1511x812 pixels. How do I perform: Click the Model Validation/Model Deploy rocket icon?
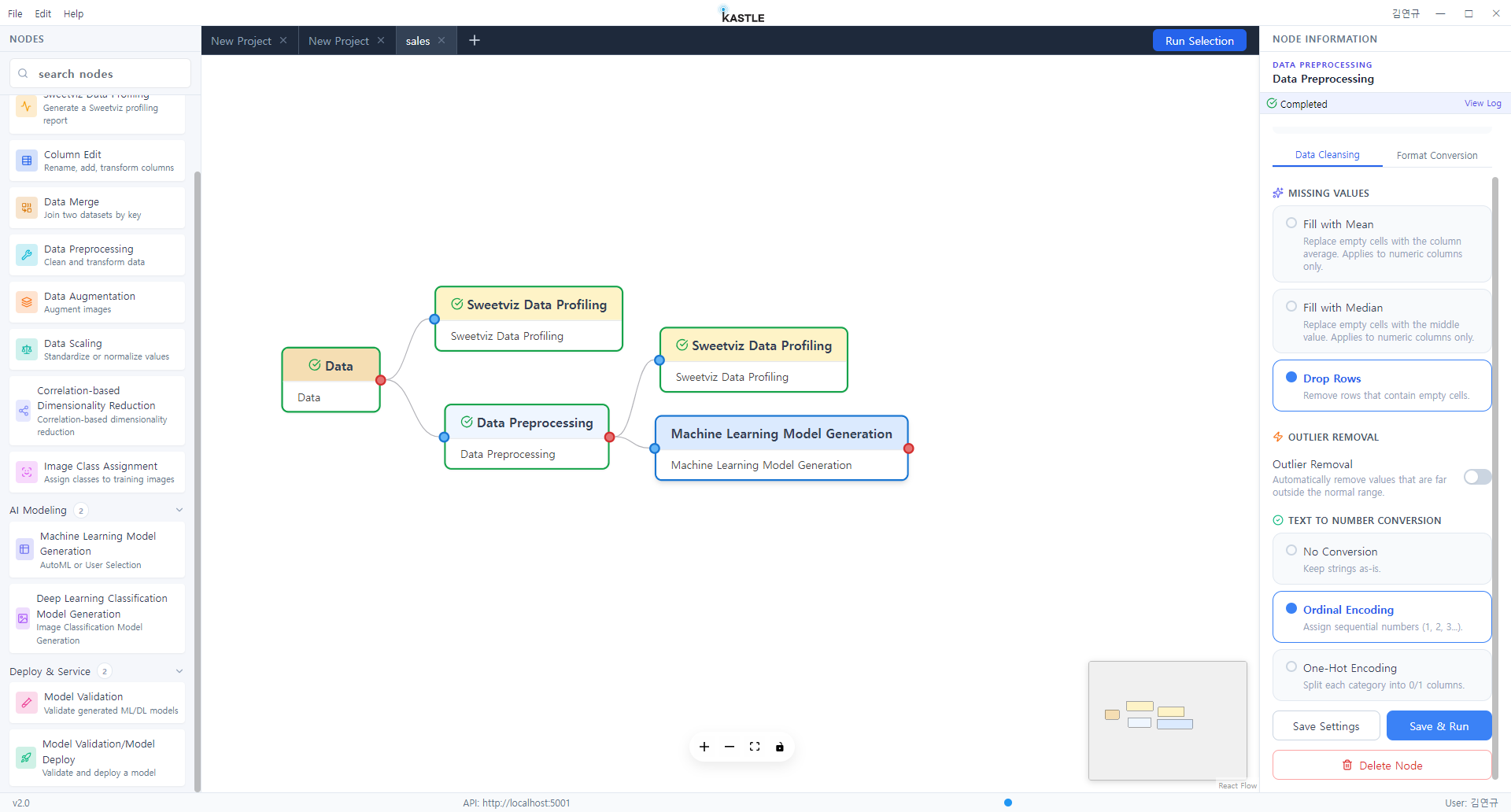coord(26,758)
